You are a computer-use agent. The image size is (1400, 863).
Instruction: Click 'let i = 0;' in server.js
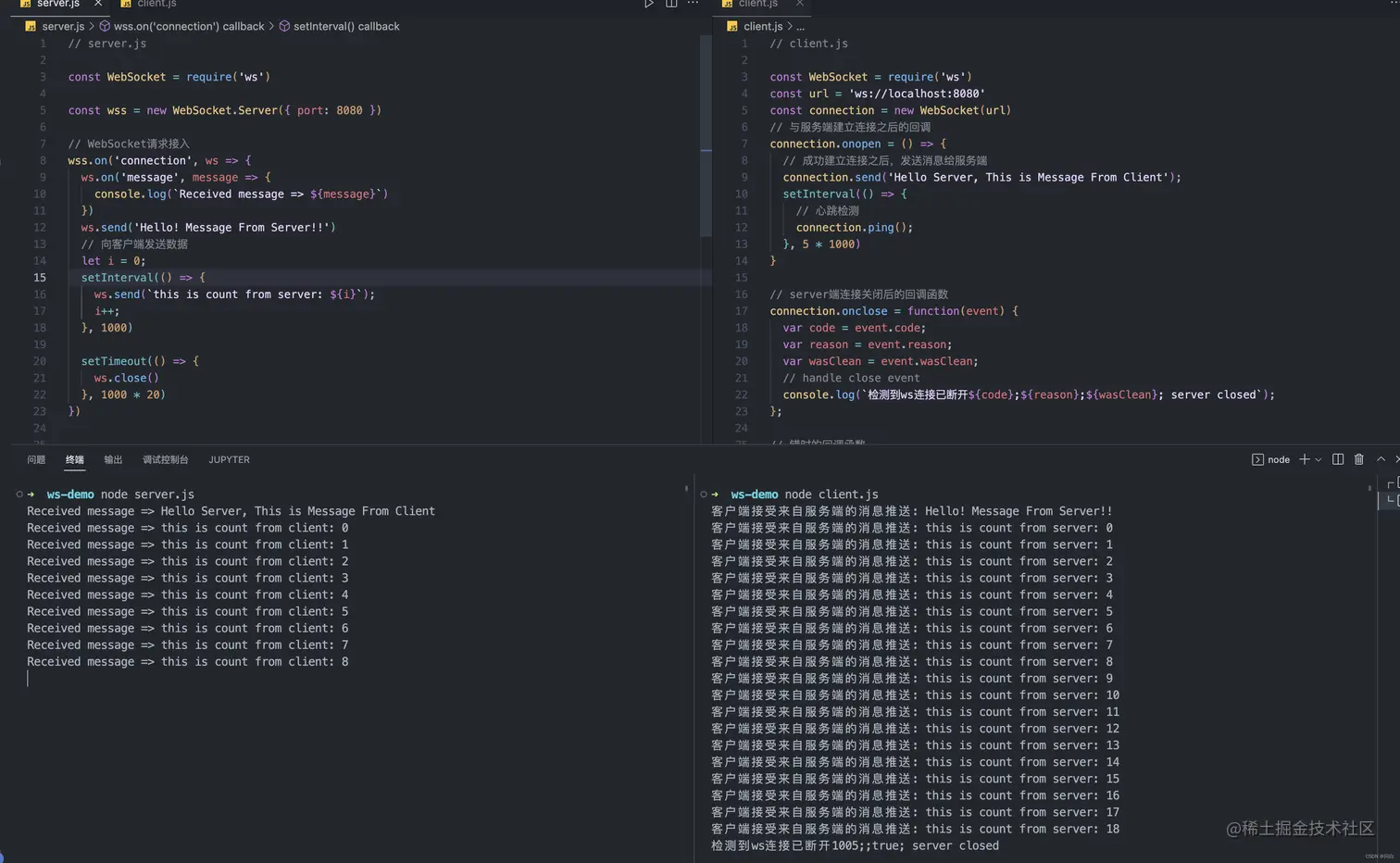pos(113,260)
